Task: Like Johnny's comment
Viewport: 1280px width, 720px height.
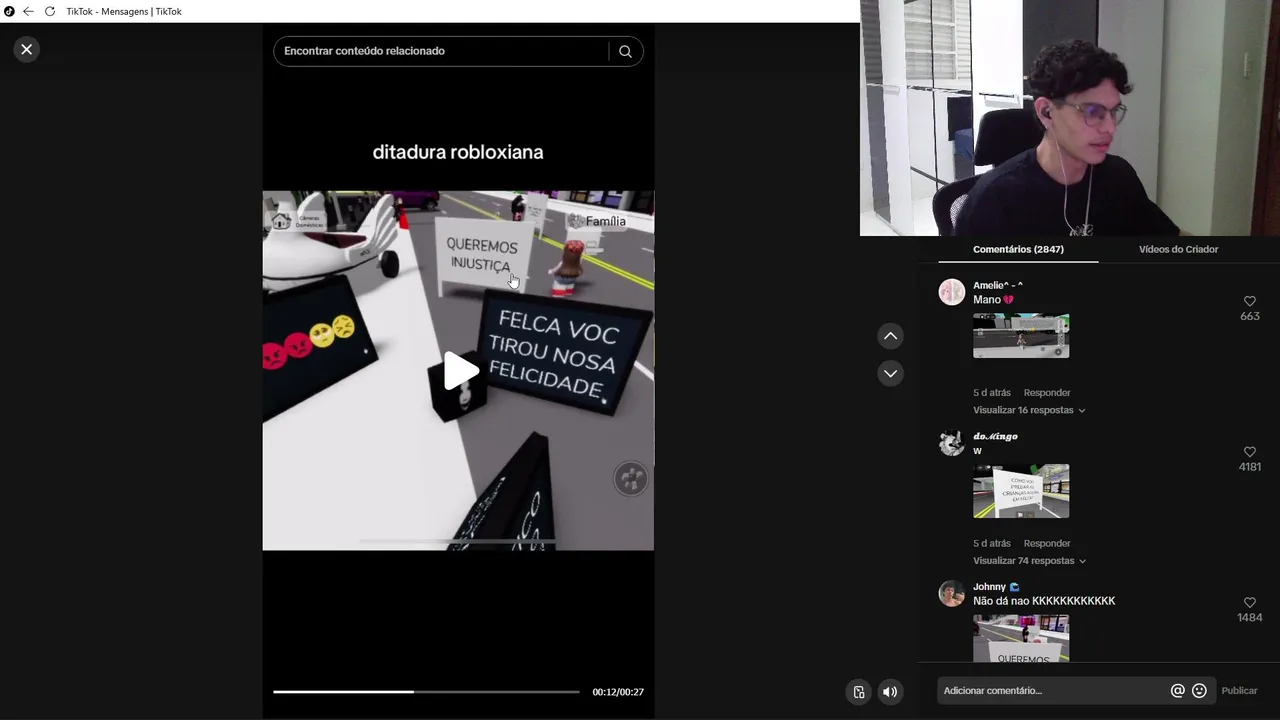Action: coord(1249,602)
